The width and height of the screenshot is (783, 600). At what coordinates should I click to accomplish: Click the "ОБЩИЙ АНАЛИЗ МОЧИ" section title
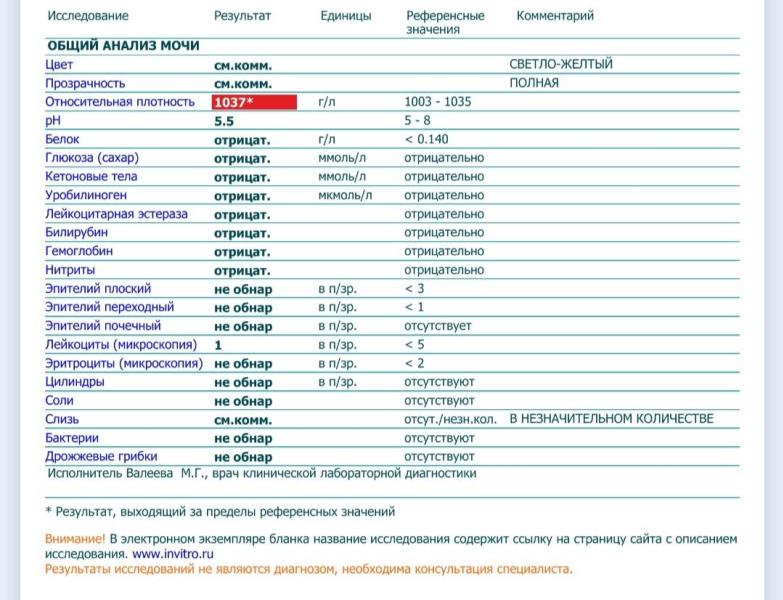(x=122, y=46)
